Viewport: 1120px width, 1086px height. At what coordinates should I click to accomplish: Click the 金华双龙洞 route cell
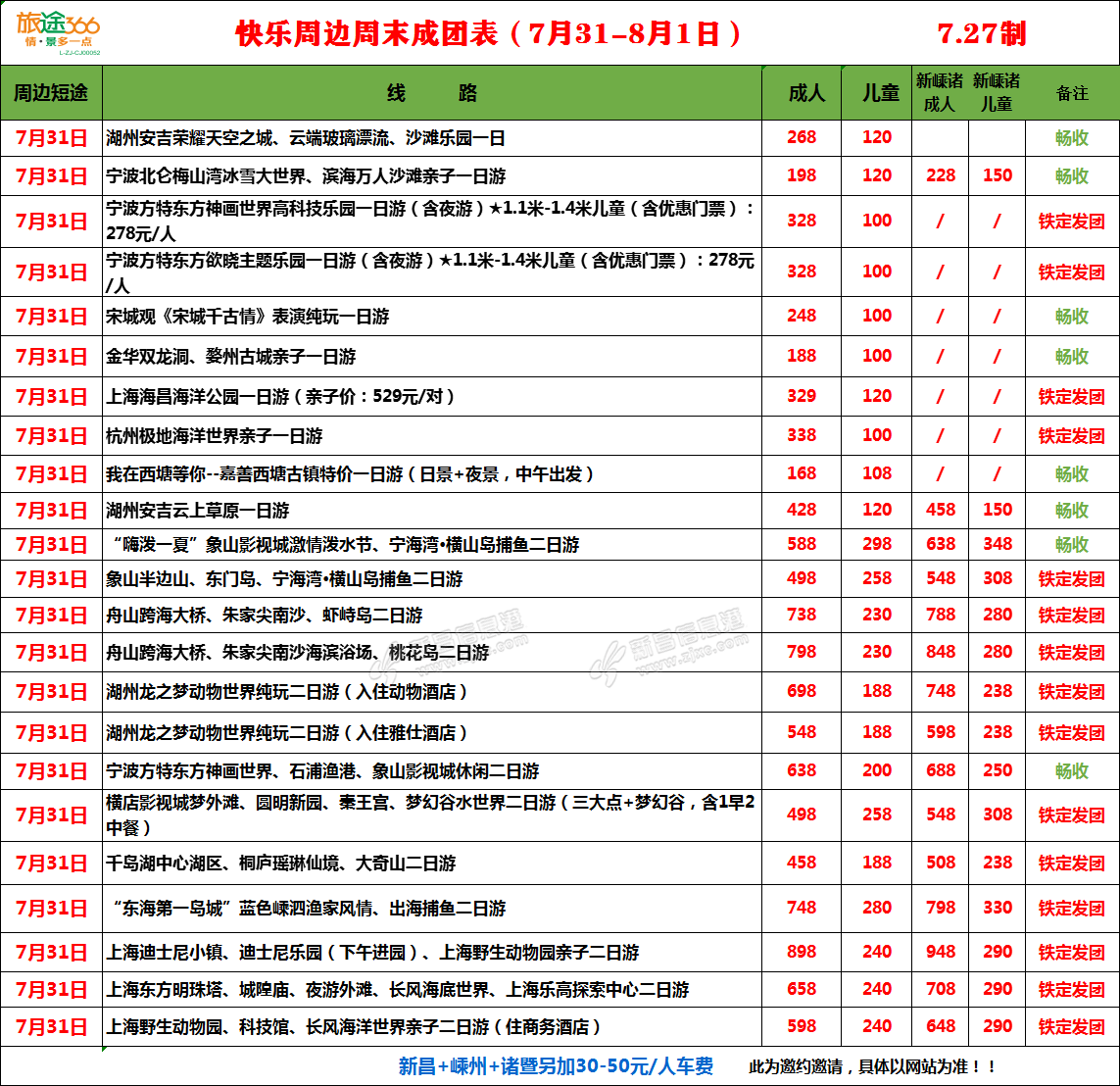231,357
